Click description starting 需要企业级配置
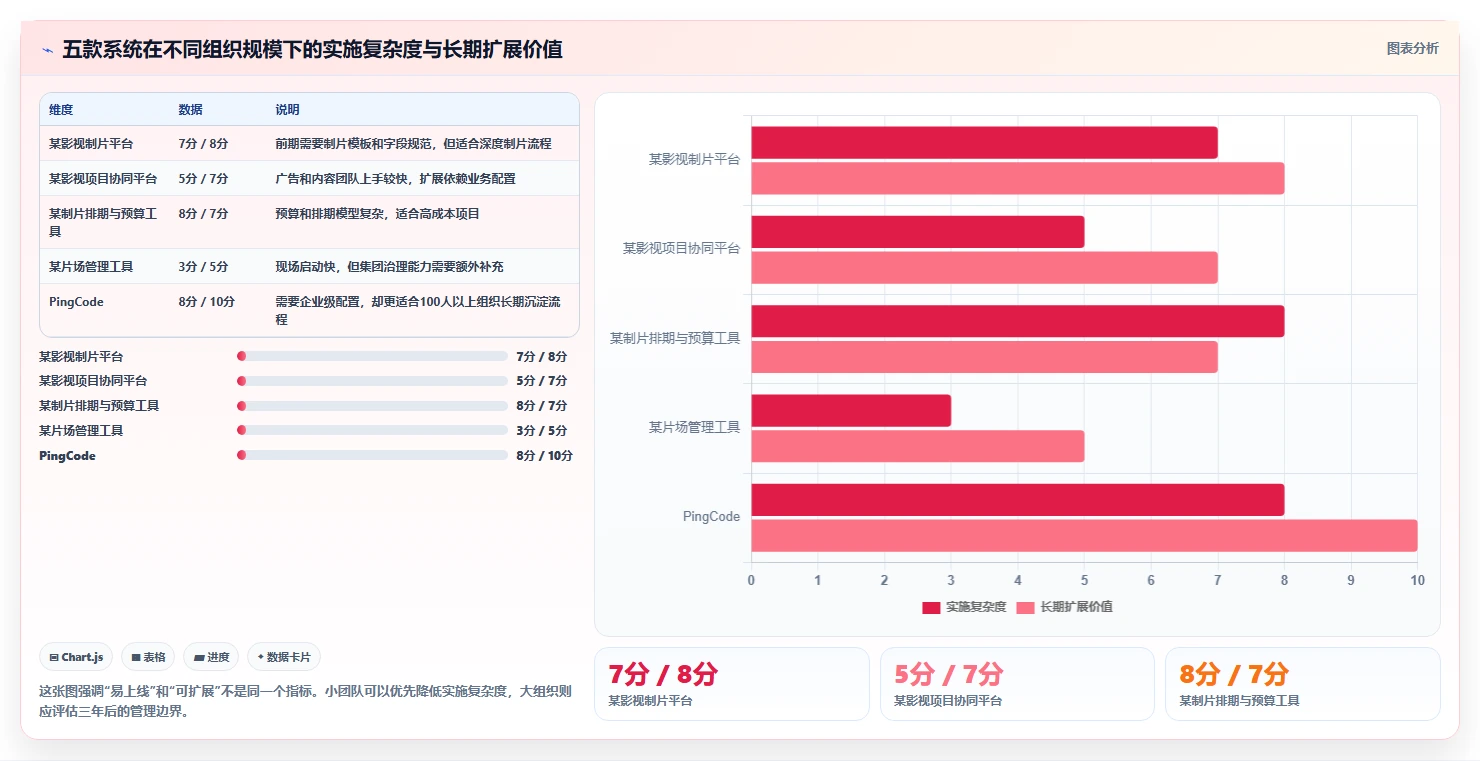 pyautogui.click(x=418, y=311)
